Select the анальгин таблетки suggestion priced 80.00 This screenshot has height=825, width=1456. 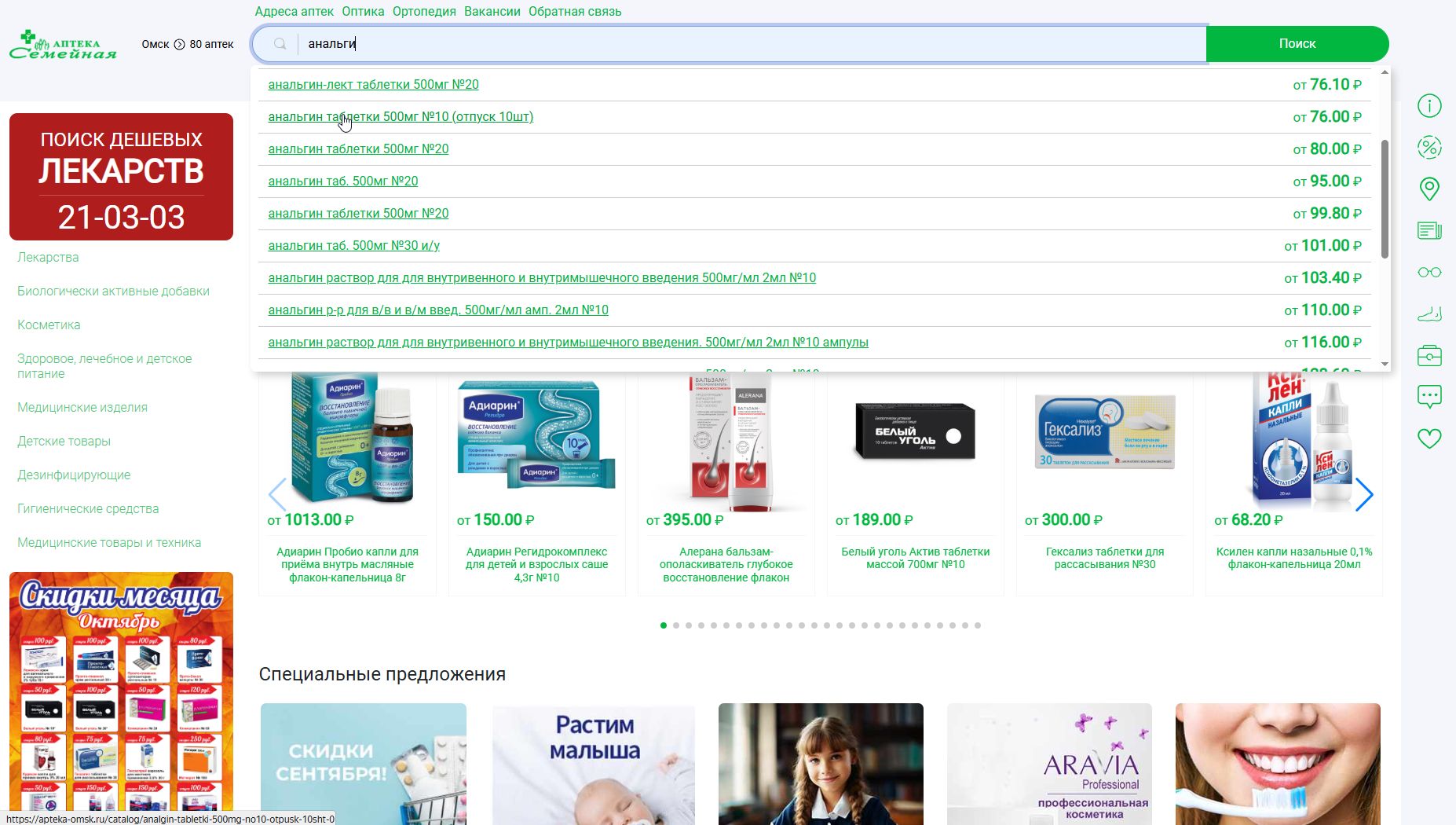tap(358, 148)
